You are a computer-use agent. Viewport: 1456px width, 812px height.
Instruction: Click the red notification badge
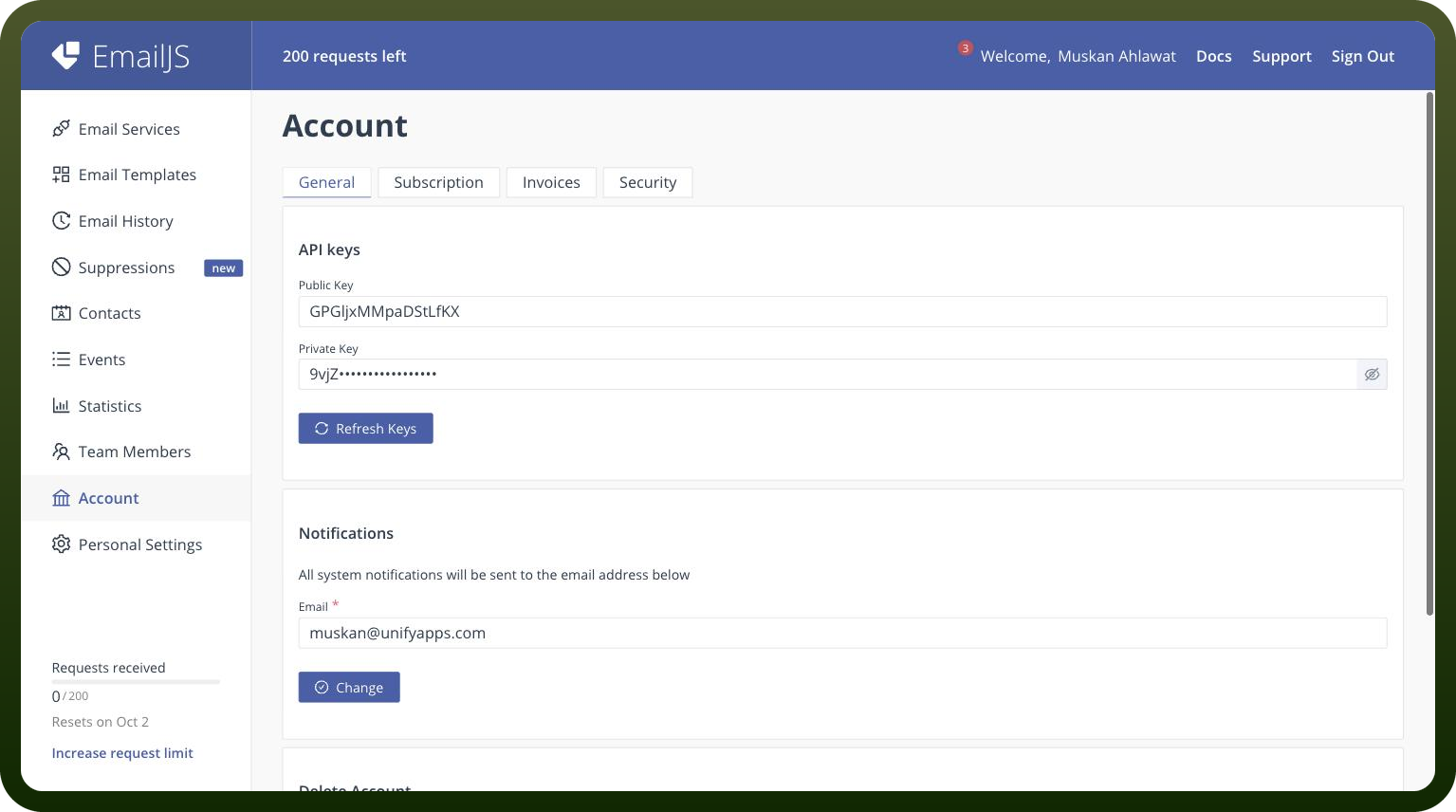click(x=965, y=48)
